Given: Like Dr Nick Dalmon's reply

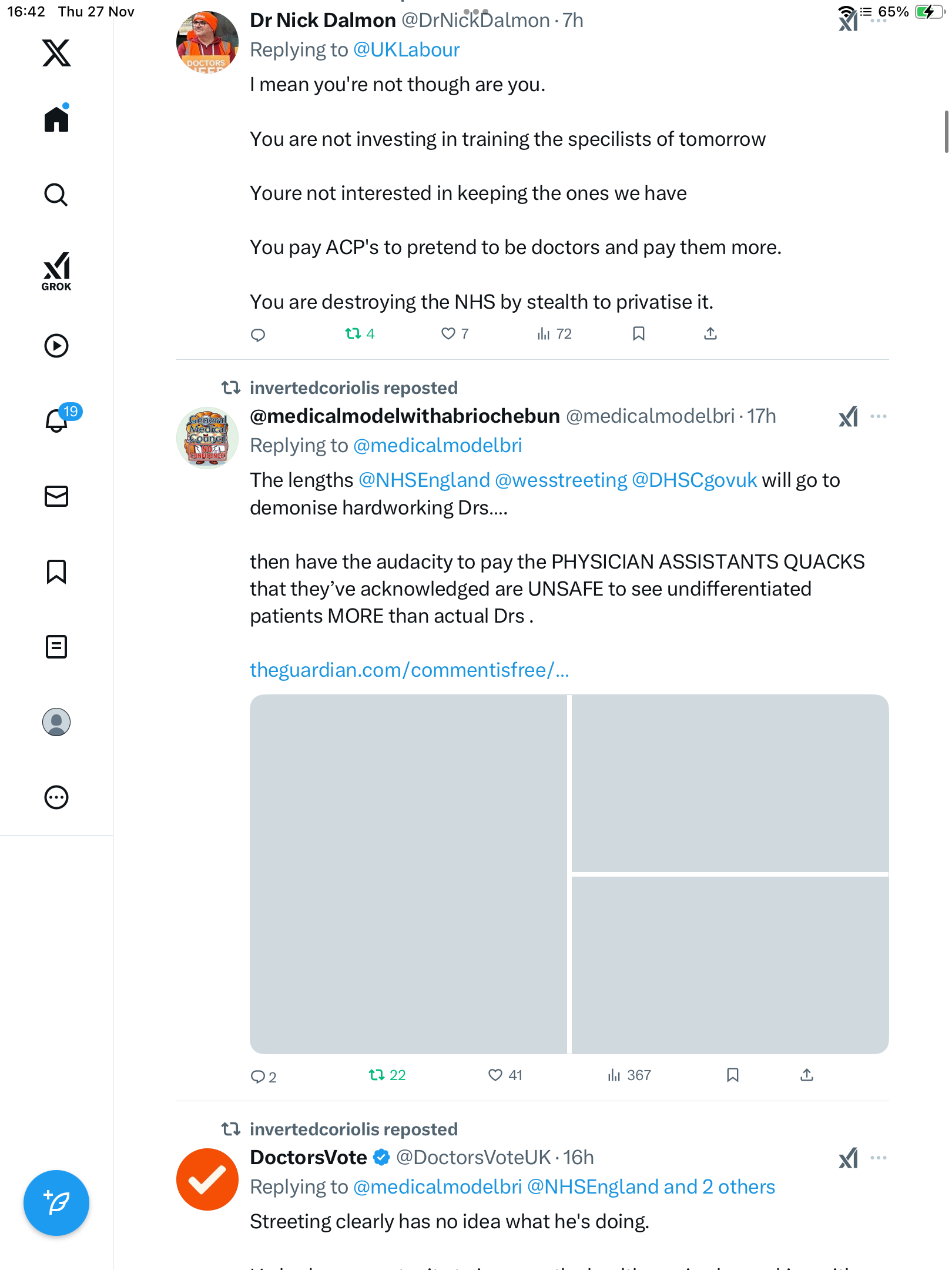Looking at the screenshot, I should 448,334.
